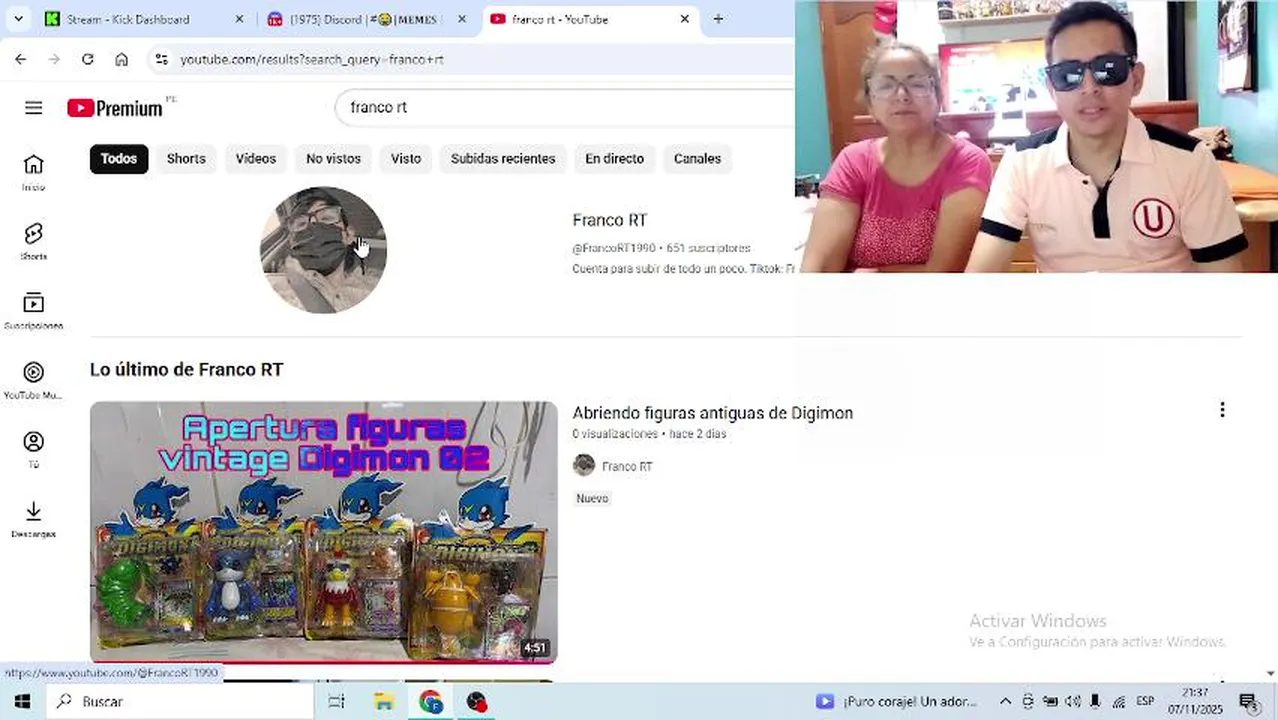Viewport: 1278px width, 720px height.
Task: Click the Nuevo badge
Action: click(592, 498)
